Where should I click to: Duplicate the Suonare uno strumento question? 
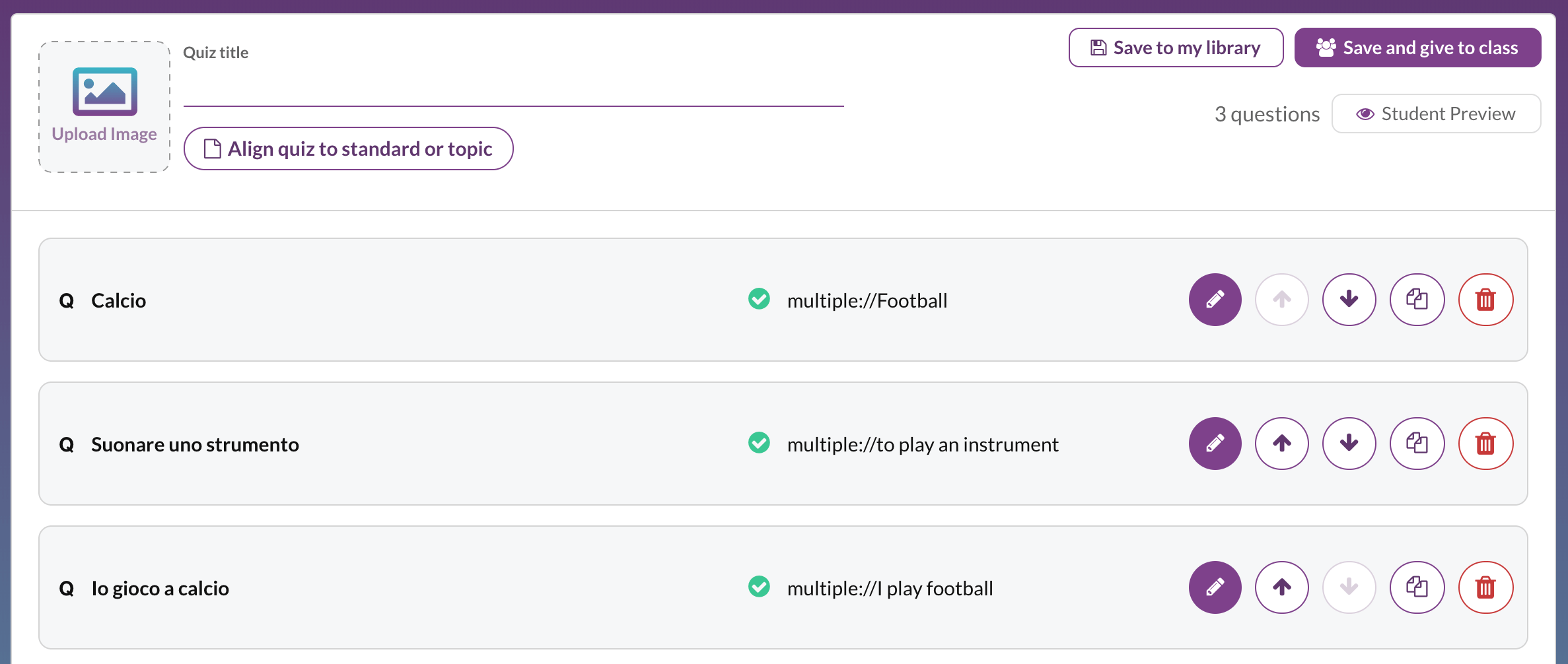[x=1417, y=444]
